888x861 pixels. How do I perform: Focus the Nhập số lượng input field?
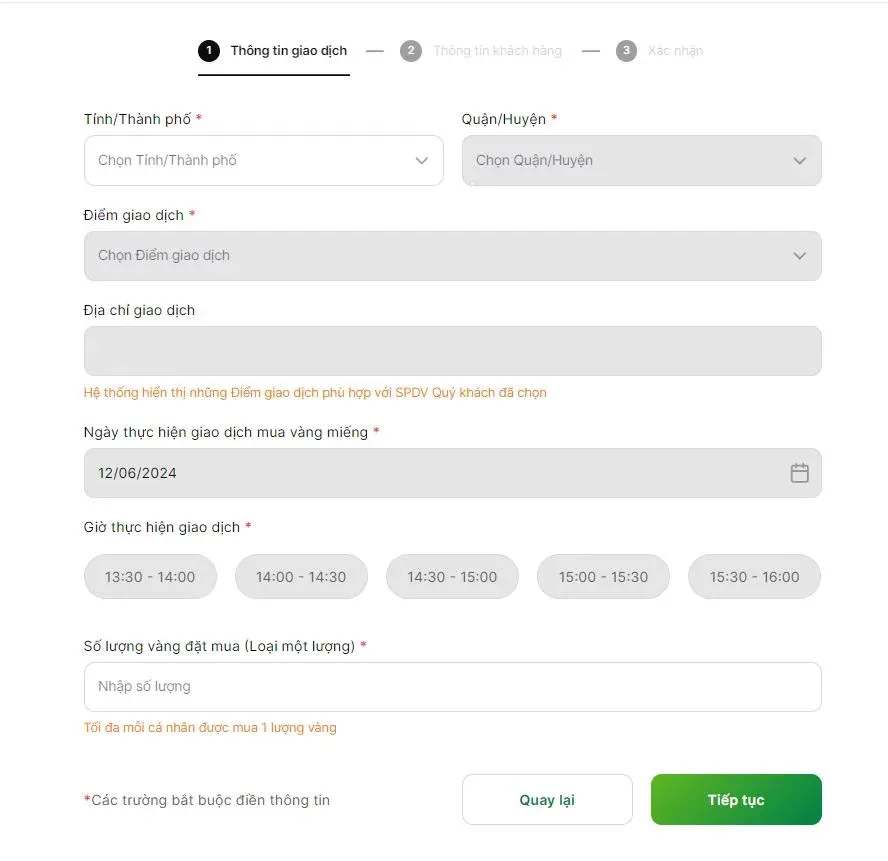click(x=452, y=687)
